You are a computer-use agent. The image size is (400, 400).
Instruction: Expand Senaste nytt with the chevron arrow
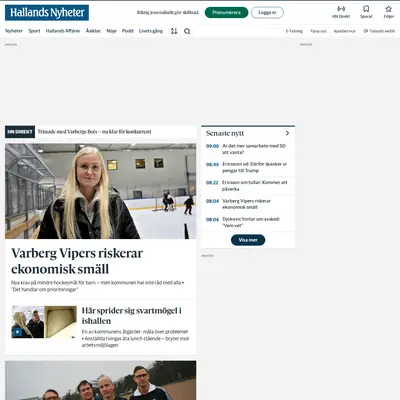pyautogui.click(x=287, y=133)
